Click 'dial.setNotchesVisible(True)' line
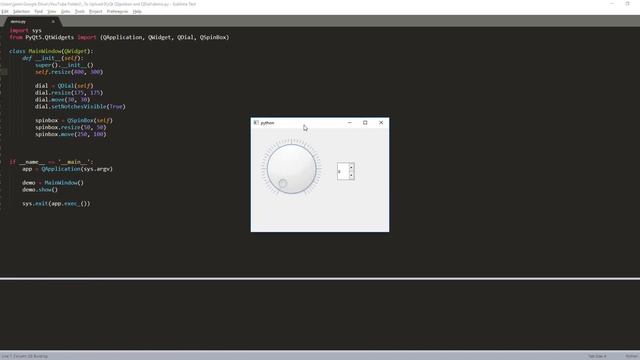Screen dimensions: 640x360 pos(80,107)
